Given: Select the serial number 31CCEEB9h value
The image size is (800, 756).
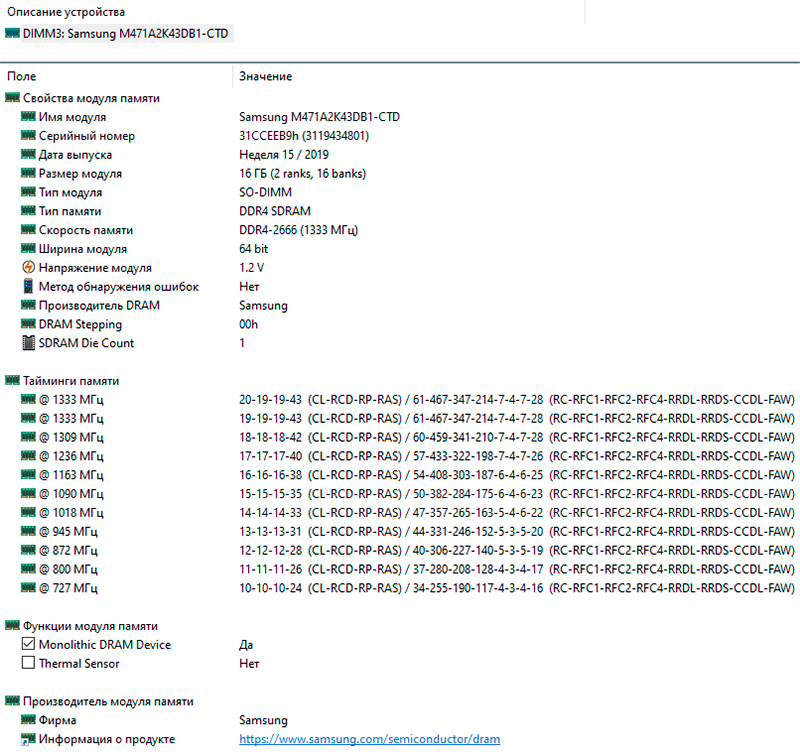Looking at the screenshot, I should click(304, 136).
